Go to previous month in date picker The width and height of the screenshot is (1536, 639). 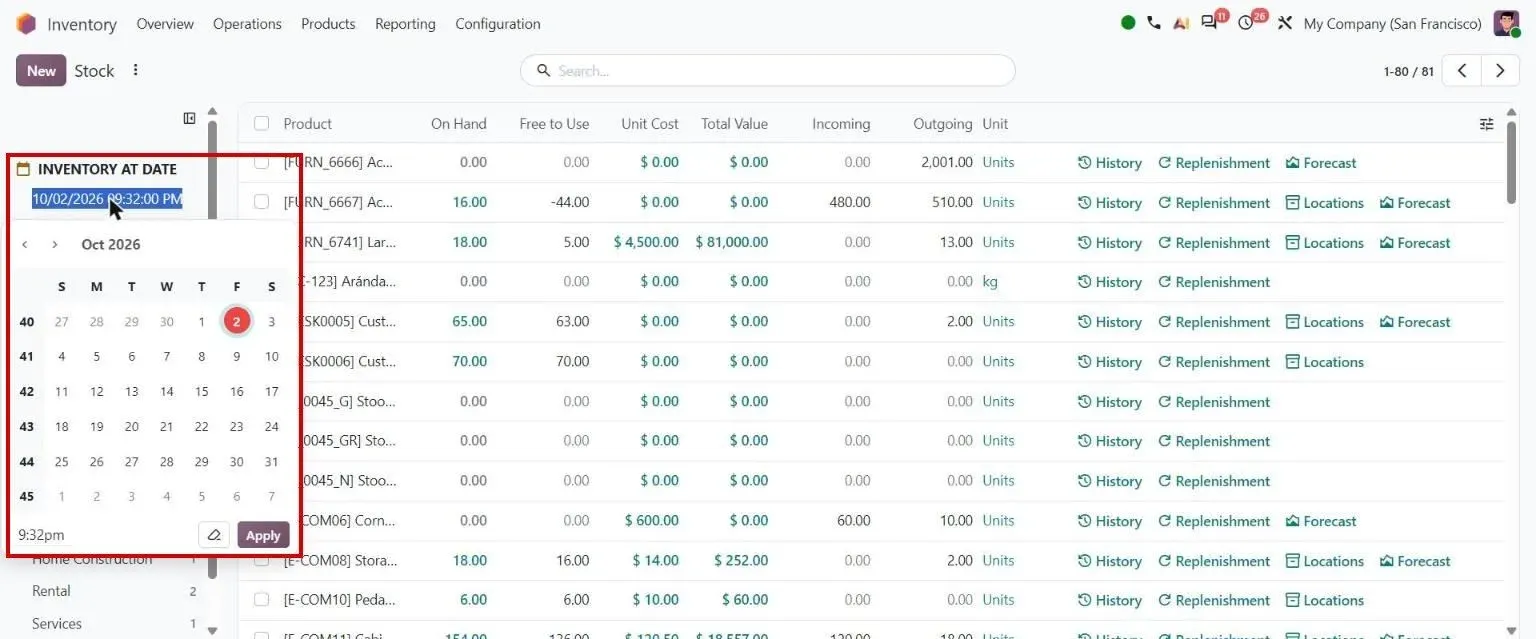pyautogui.click(x=25, y=244)
